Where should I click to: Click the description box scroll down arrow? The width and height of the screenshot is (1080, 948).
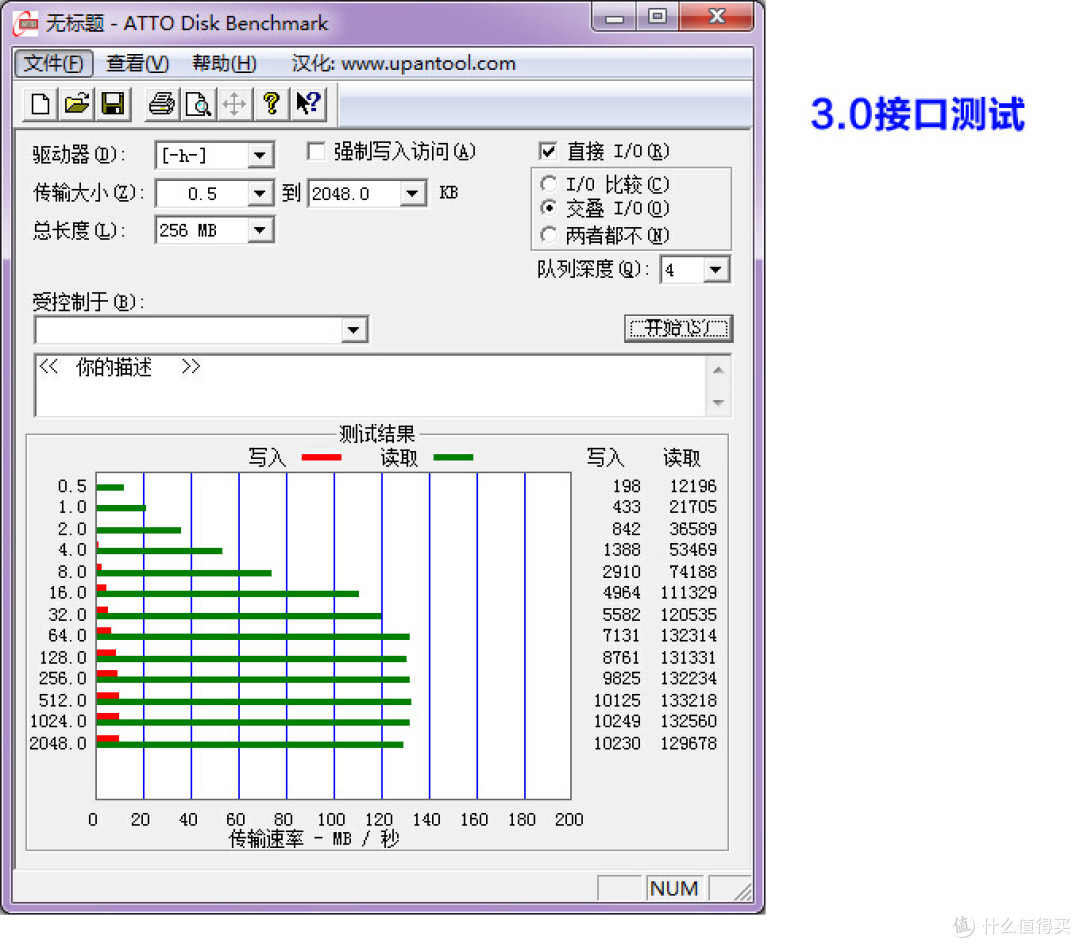click(x=718, y=402)
